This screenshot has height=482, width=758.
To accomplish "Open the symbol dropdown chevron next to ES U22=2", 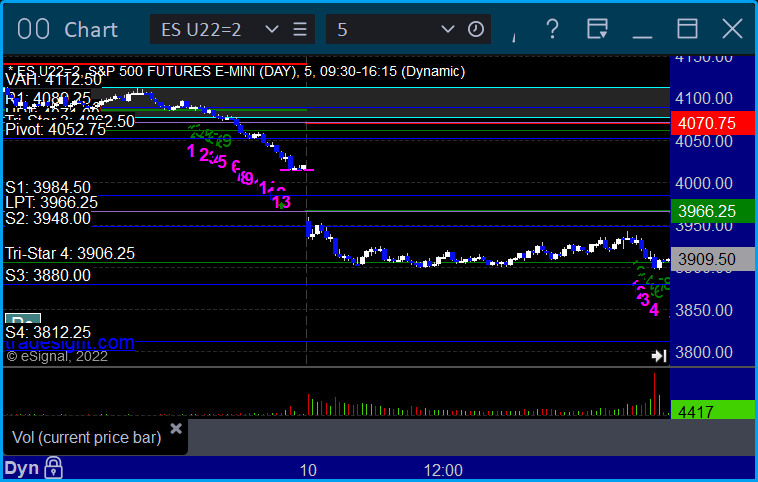I will (272, 29).
